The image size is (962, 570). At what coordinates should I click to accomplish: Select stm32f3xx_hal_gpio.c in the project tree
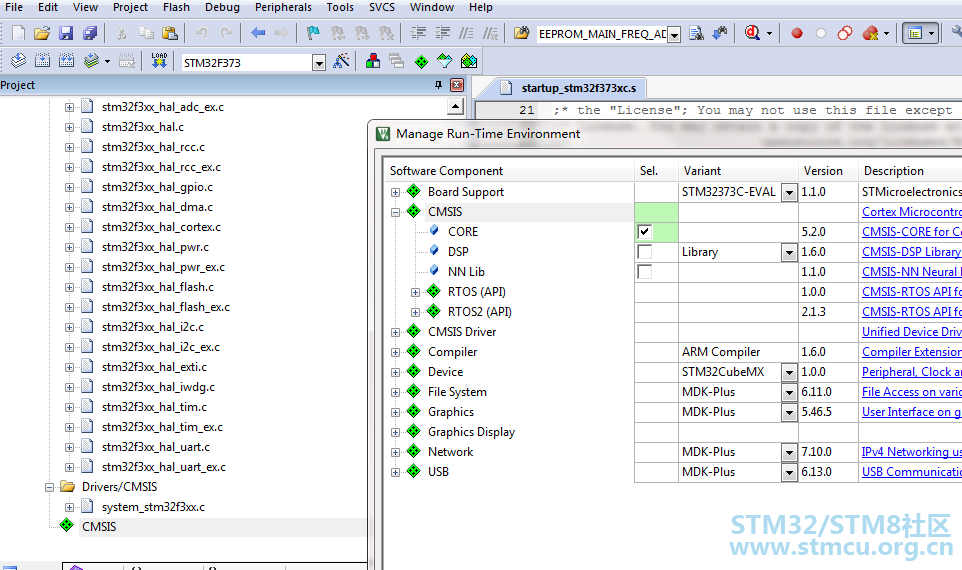pyautogui.click(x=157, y=187)
